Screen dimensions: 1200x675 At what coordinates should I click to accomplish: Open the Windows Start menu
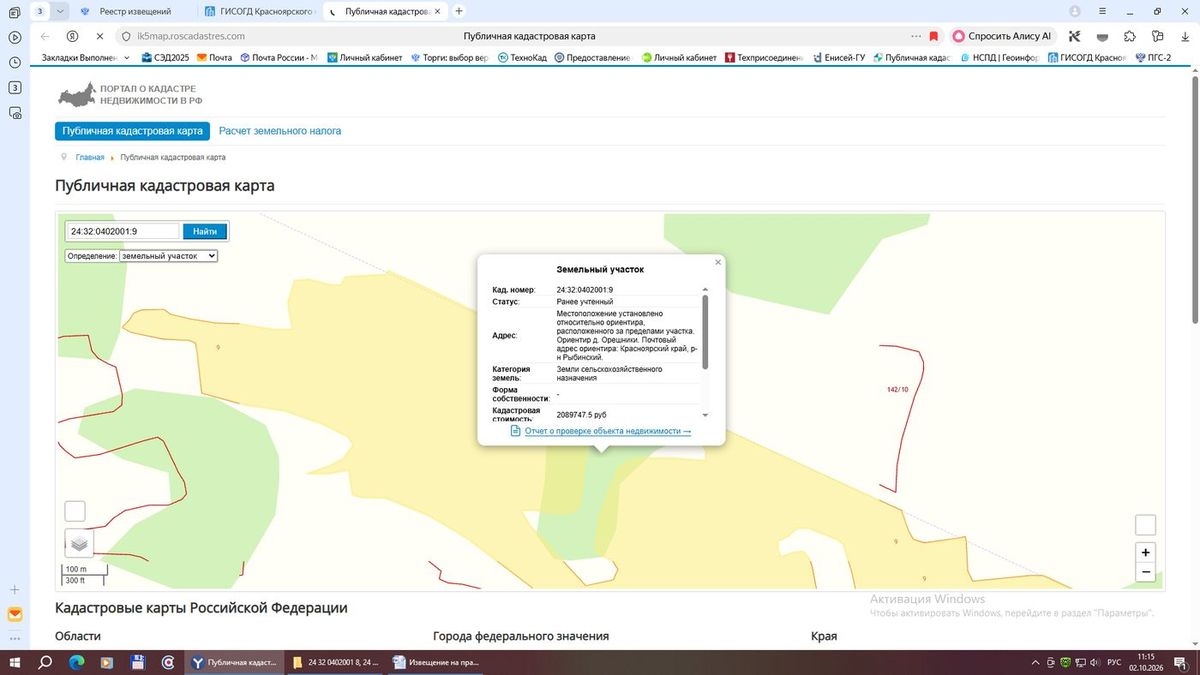(15, 662)
